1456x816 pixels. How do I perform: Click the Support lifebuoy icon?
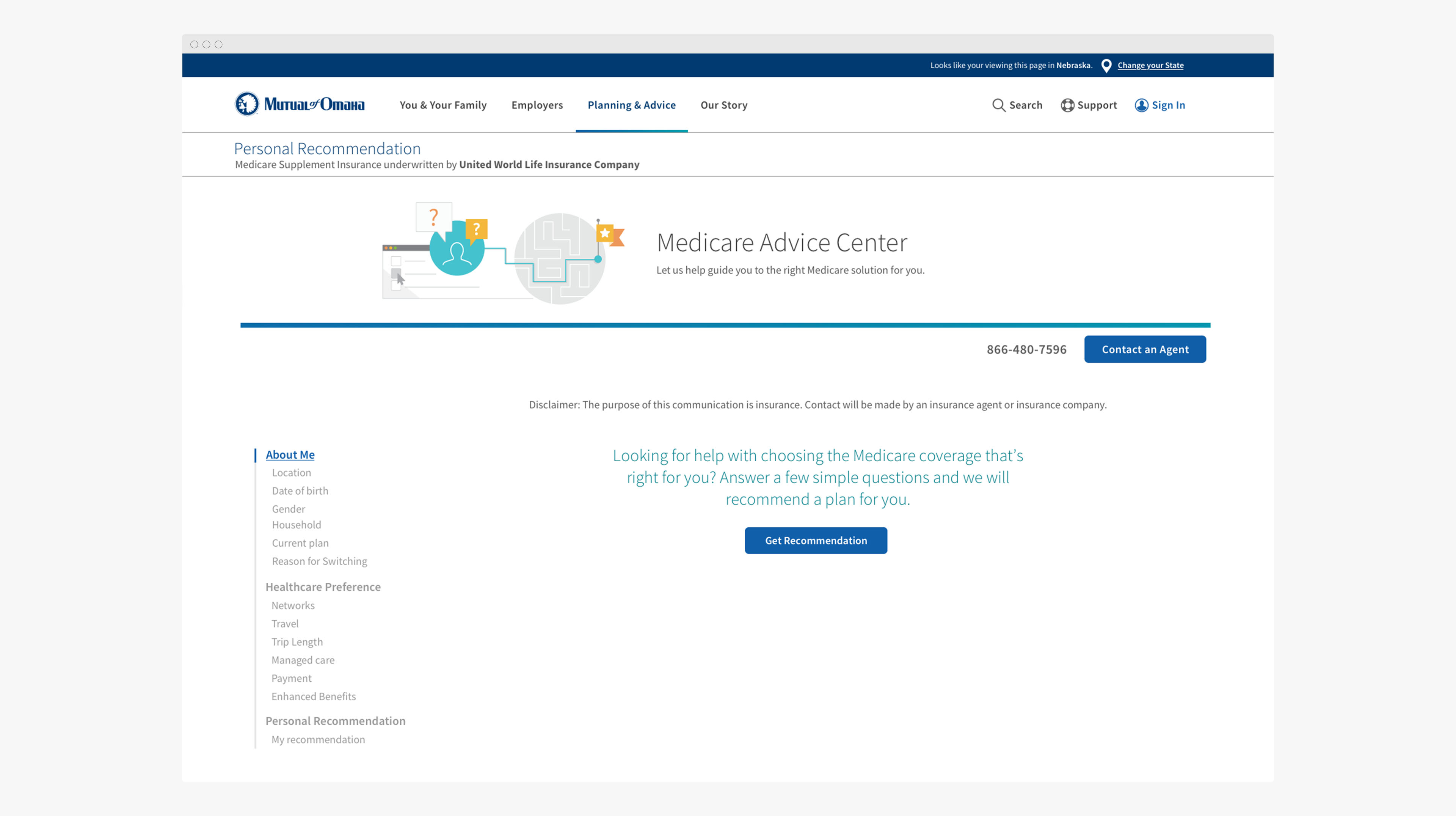click(1067, 105)
